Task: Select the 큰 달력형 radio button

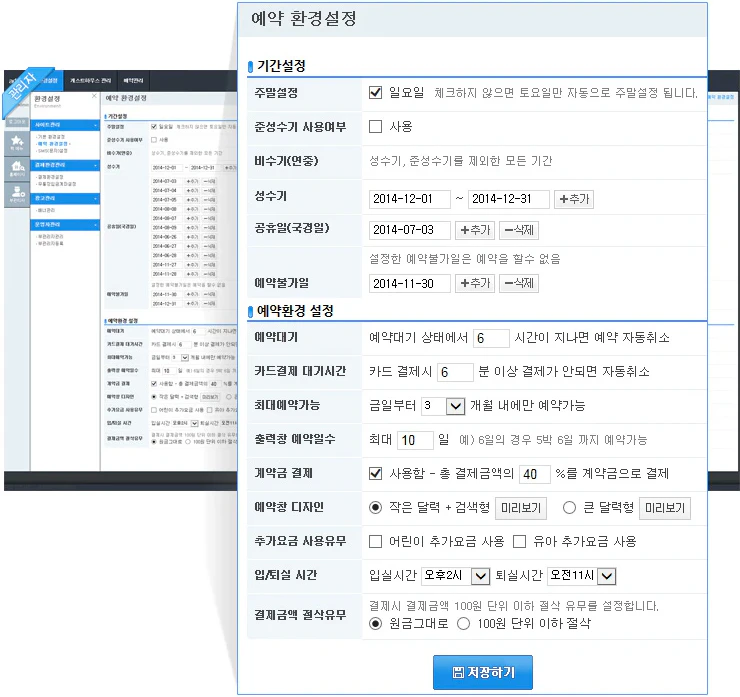Action: tap(569, 508)
